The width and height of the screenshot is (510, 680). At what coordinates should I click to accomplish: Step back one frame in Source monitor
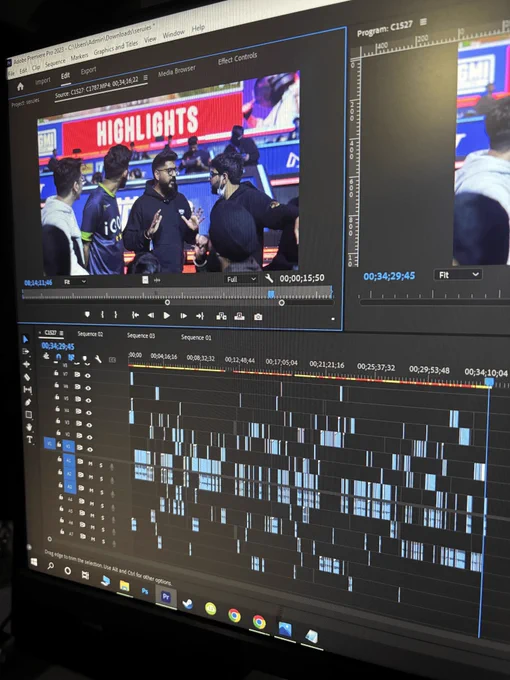(x=150, y=315)
